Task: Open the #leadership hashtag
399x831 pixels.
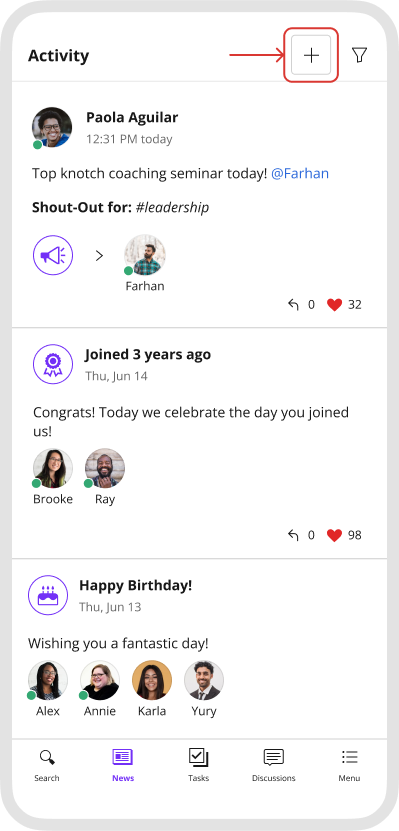Action: [172, 207]
